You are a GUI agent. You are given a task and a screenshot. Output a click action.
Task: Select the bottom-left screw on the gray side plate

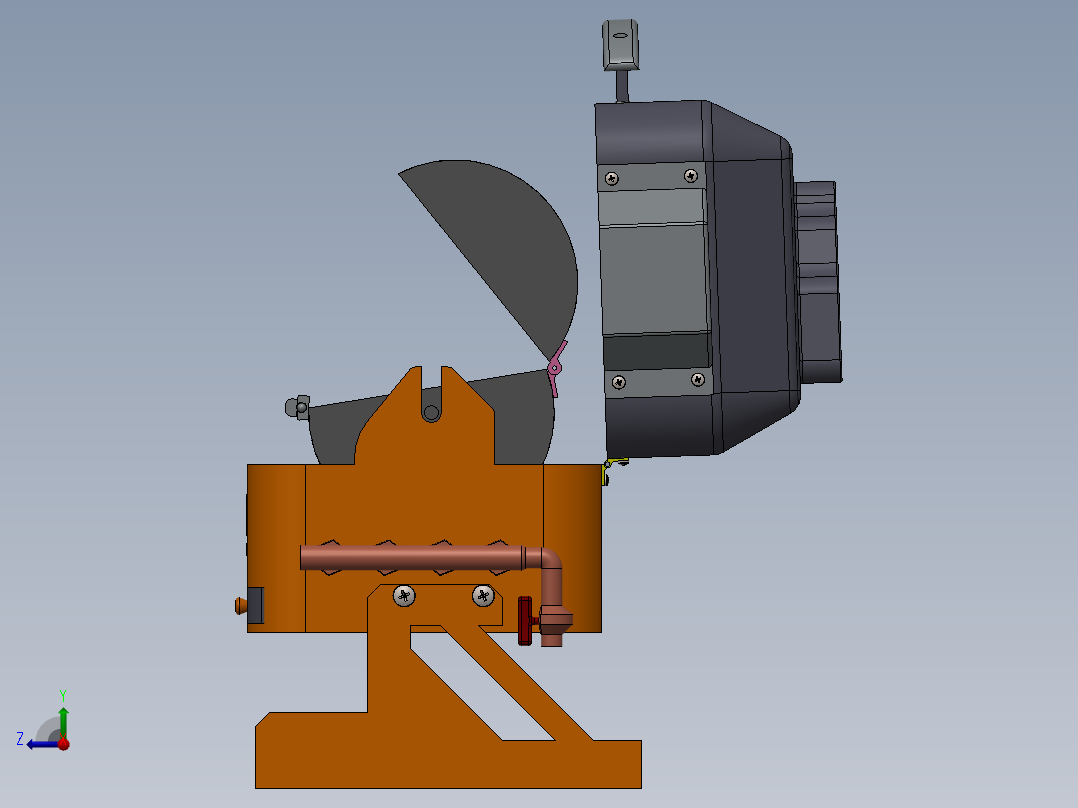(x=619, y=382)
